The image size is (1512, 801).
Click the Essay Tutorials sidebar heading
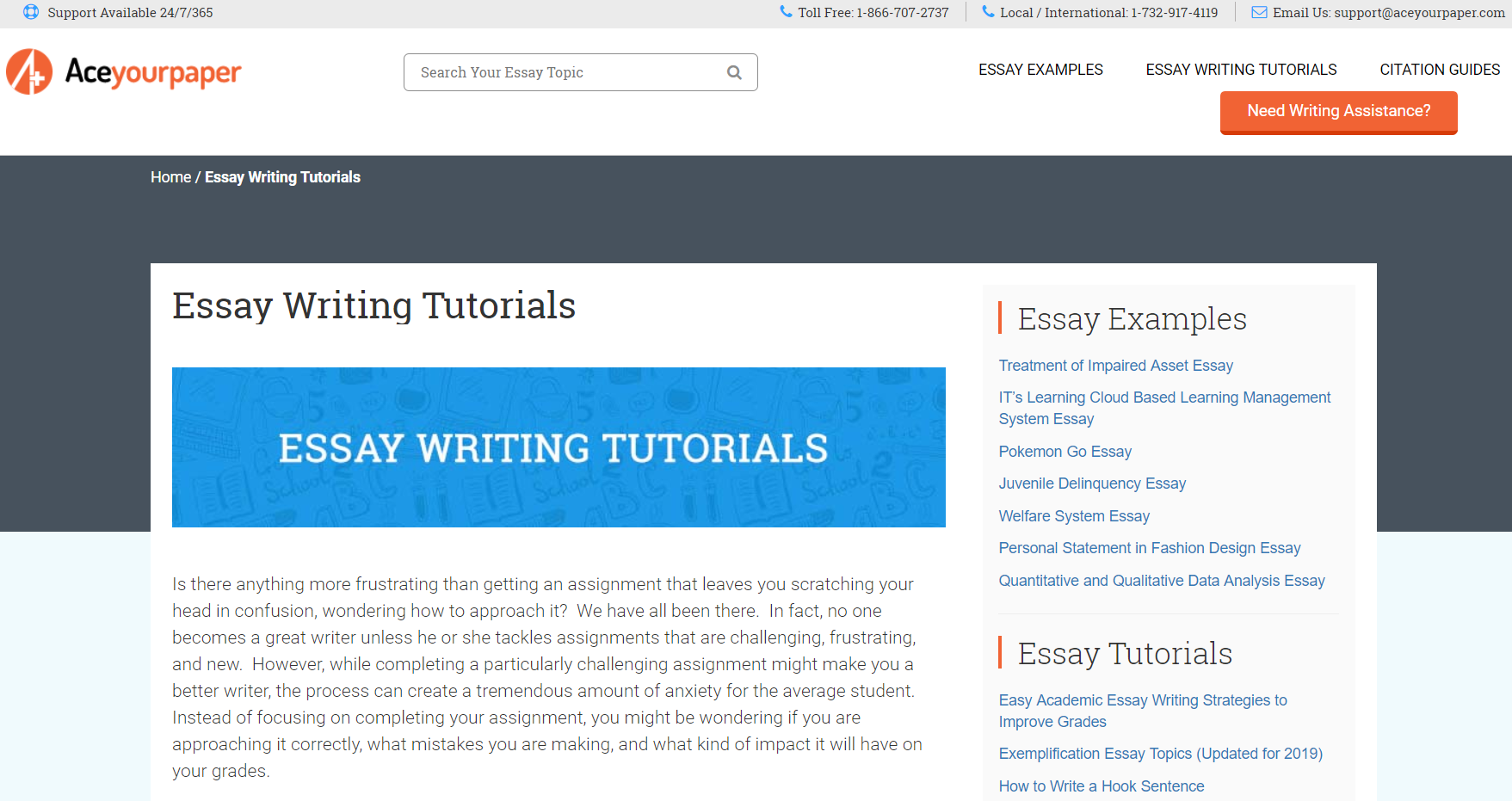click(x=1125, y=654)
